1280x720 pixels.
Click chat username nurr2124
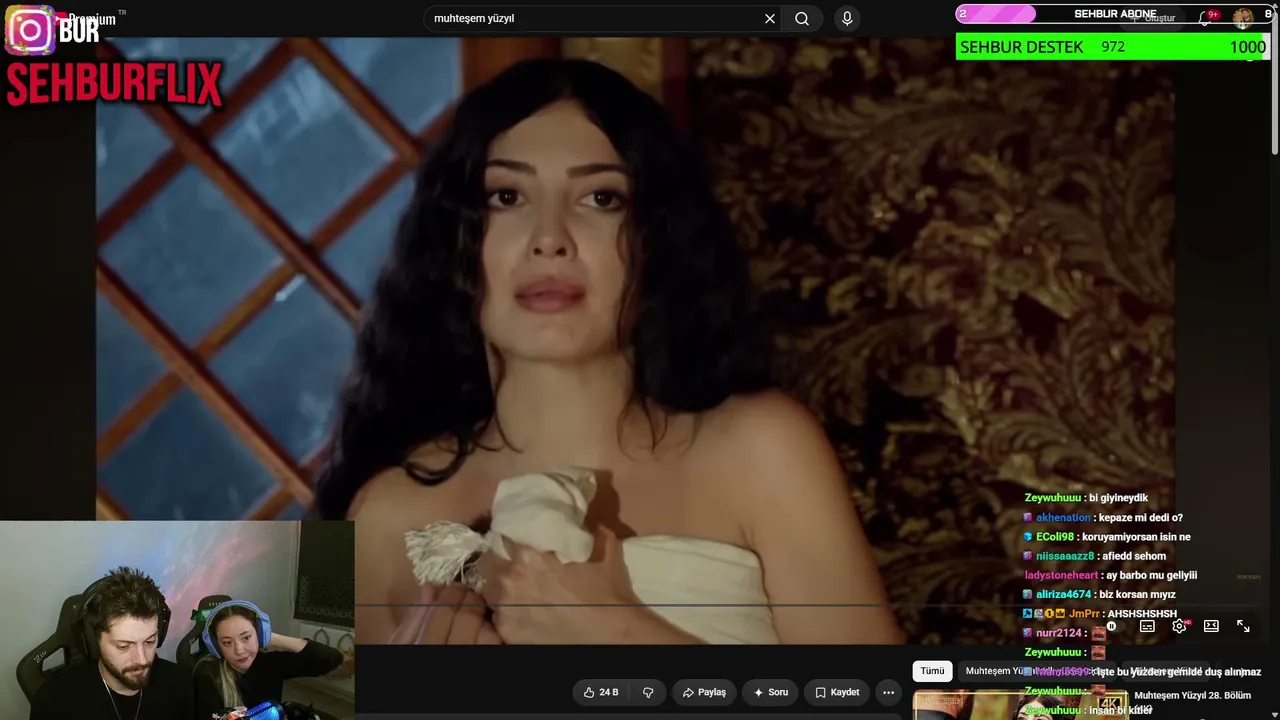click(1059, 633)
